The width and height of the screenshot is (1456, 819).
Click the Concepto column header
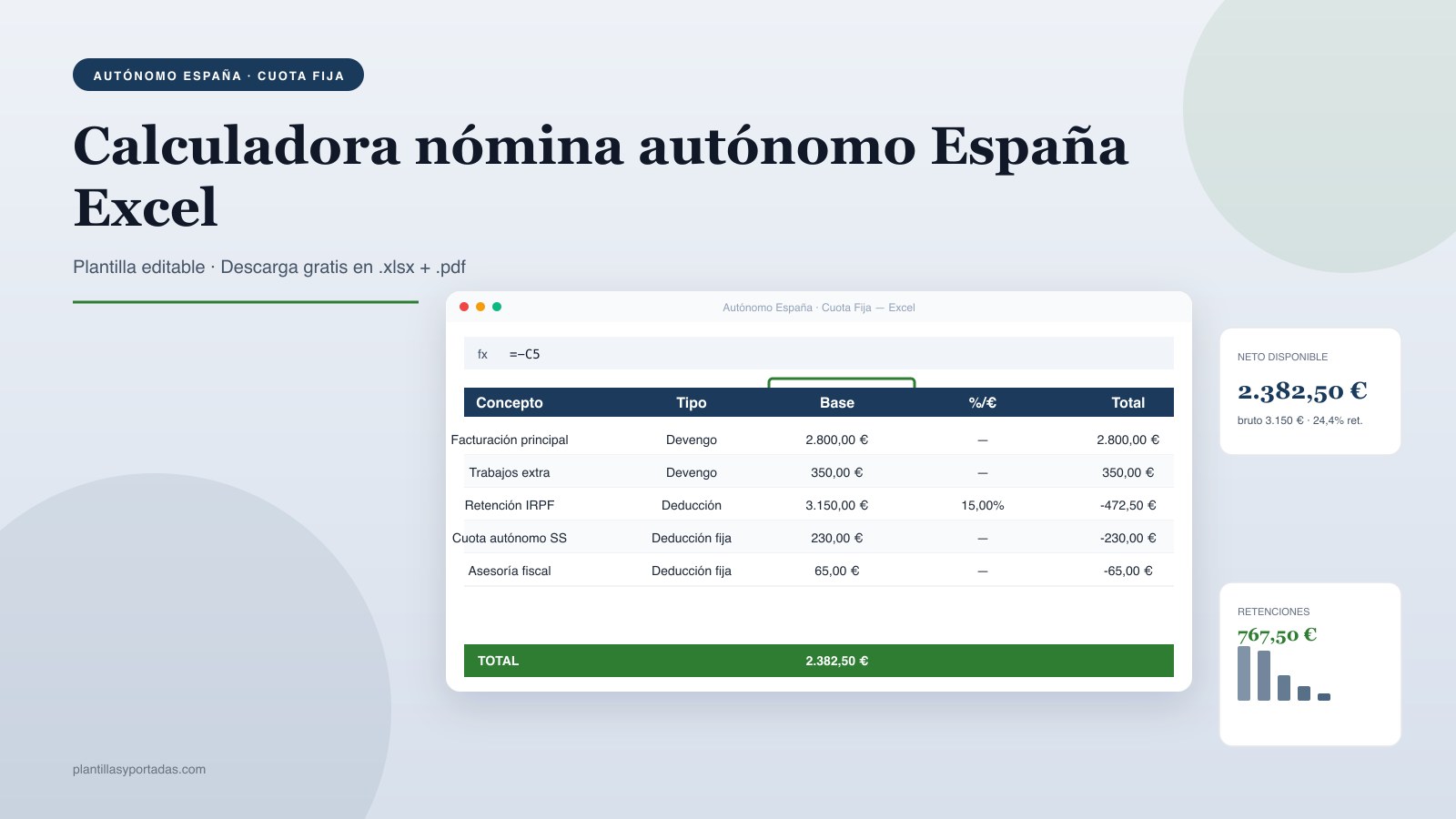coord(509,402)
